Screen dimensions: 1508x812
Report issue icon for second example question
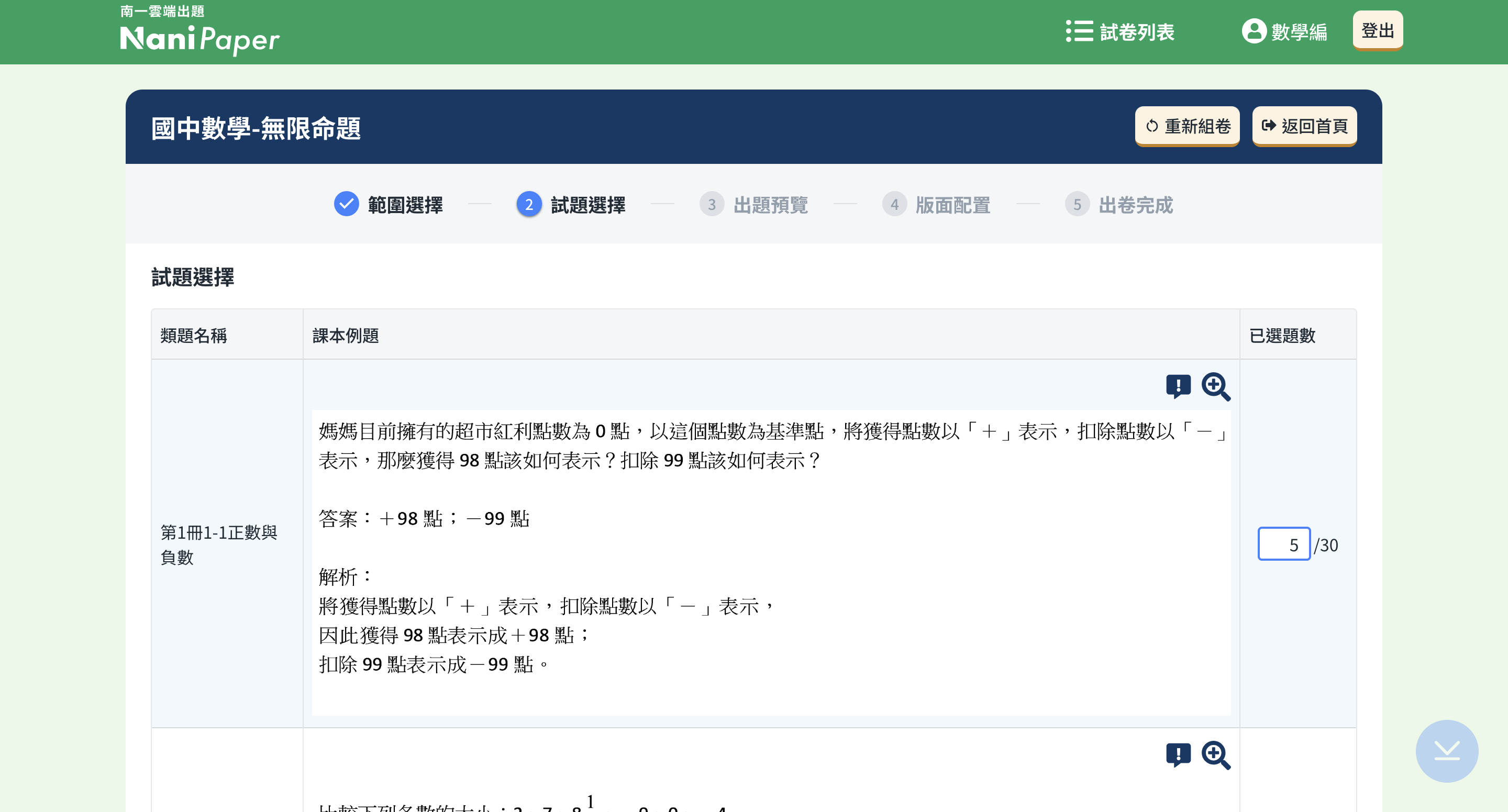tap(1179, 755)
